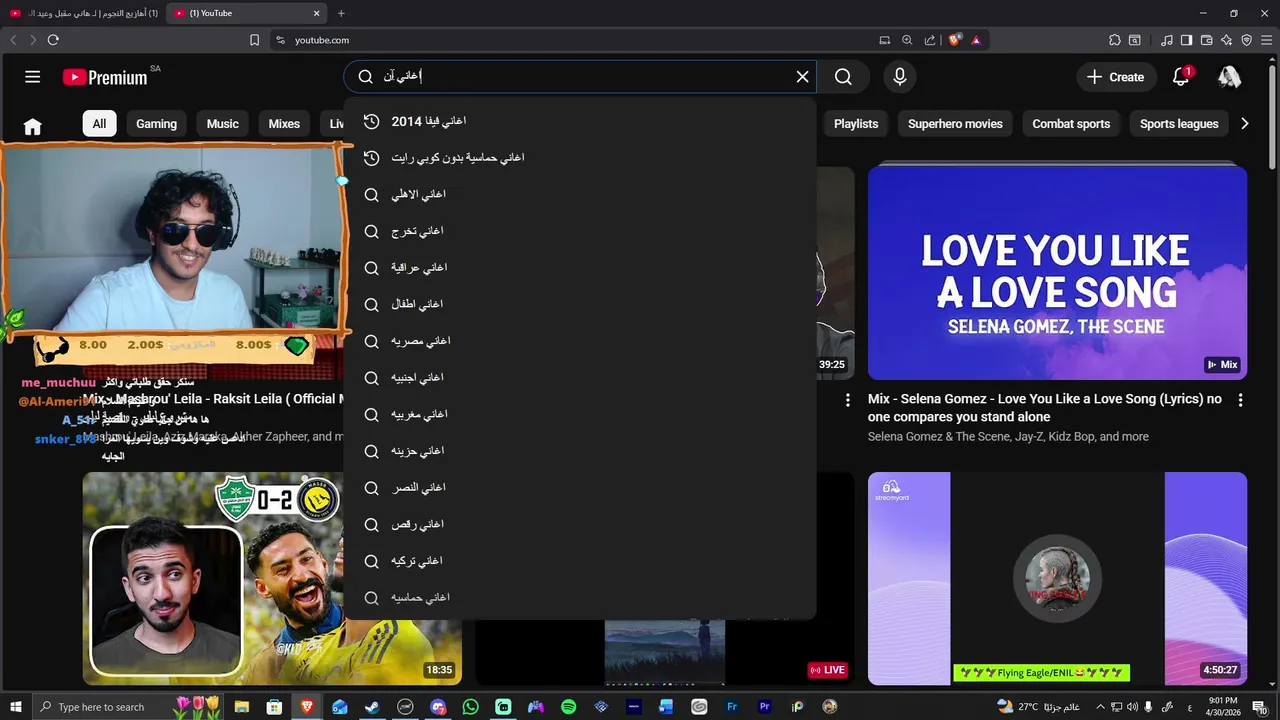Submit search with the magnifier button
Viewport: 1280px width, 720px height.
tap(843, 77)
